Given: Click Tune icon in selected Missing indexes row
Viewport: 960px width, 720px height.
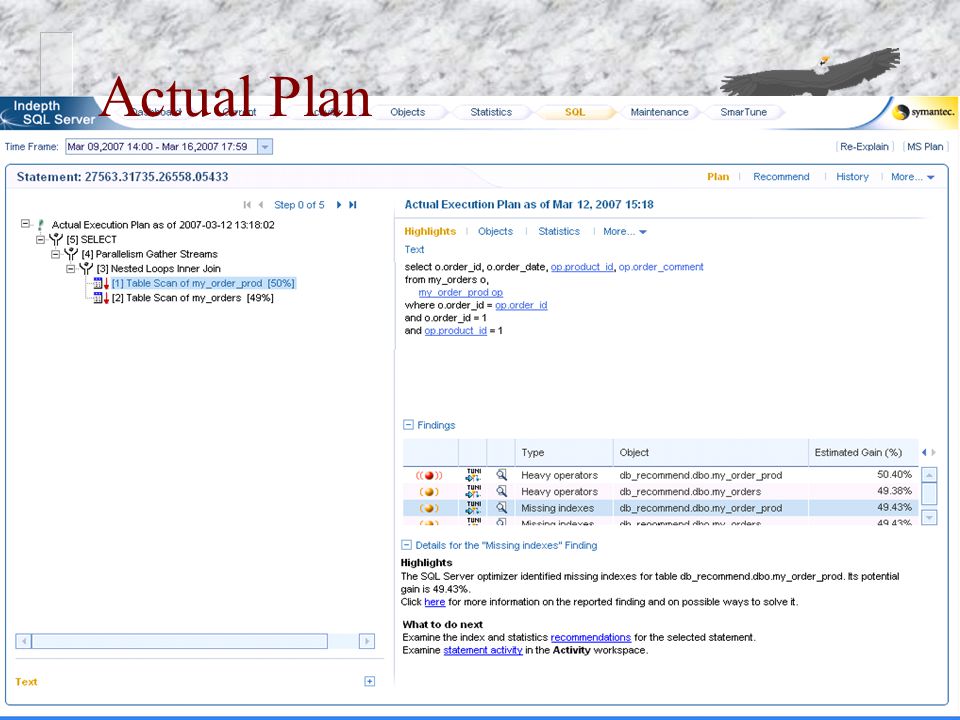Looking at the screenshot, I should (473, 508).
